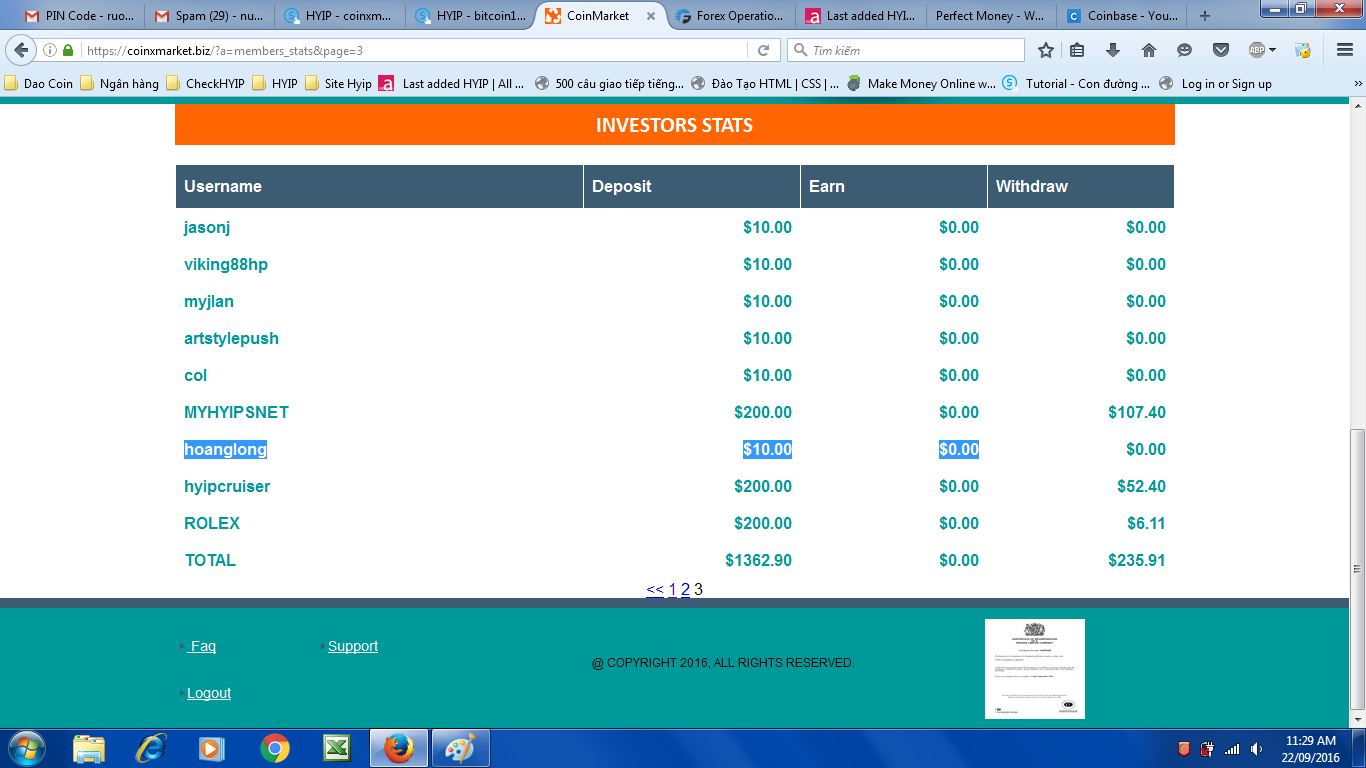Click the Withdraw column header
The image size is (1366, 768).
pos(1081,186)
